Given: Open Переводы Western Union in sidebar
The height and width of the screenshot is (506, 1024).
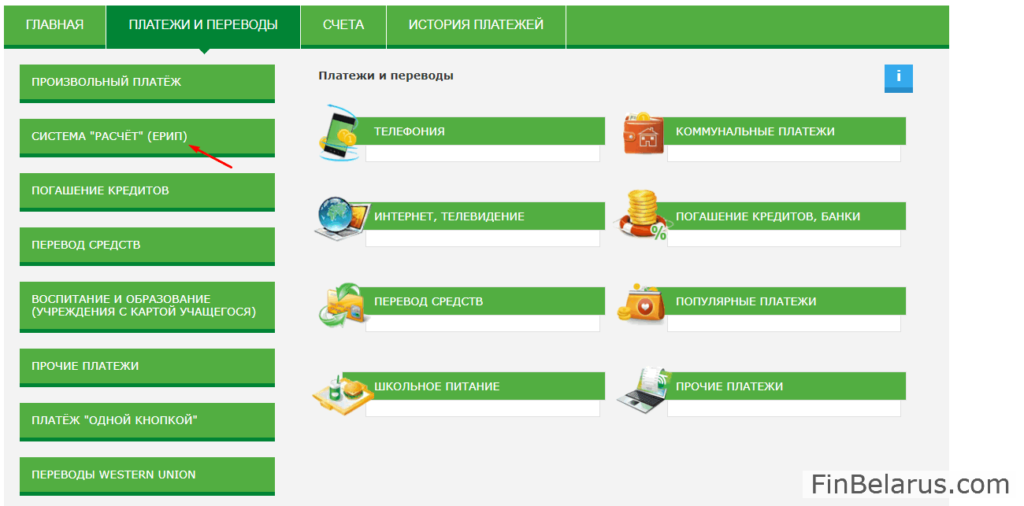Looking at the screenshot, I should (x=146, y=474).
